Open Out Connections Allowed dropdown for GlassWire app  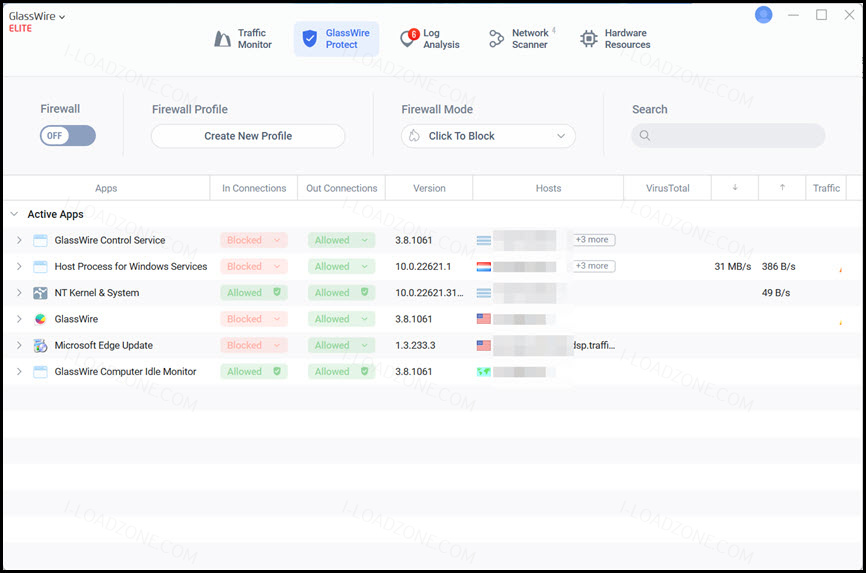tap(341, 319)
